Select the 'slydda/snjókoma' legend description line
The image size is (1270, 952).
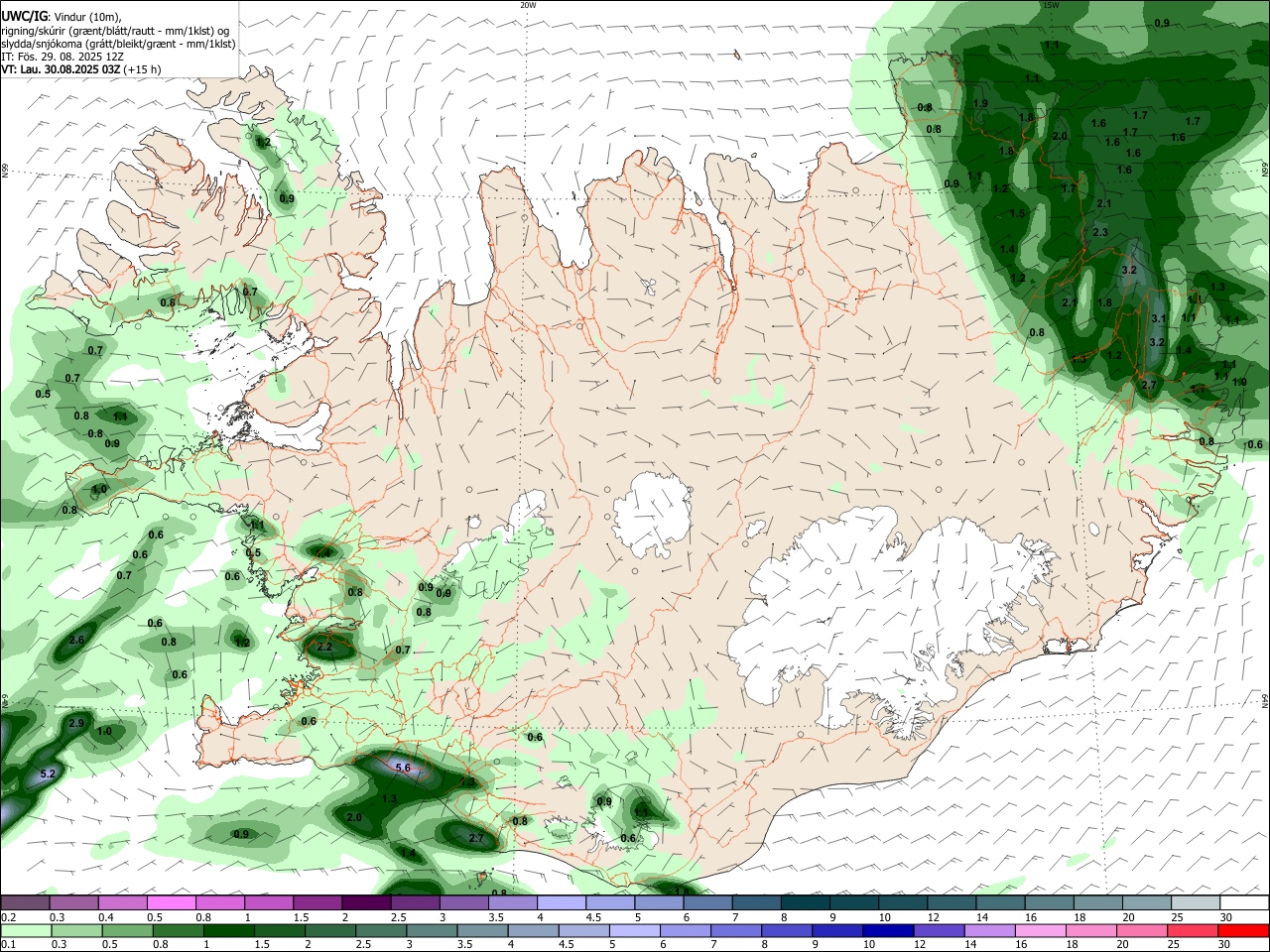tap(118, 44)
